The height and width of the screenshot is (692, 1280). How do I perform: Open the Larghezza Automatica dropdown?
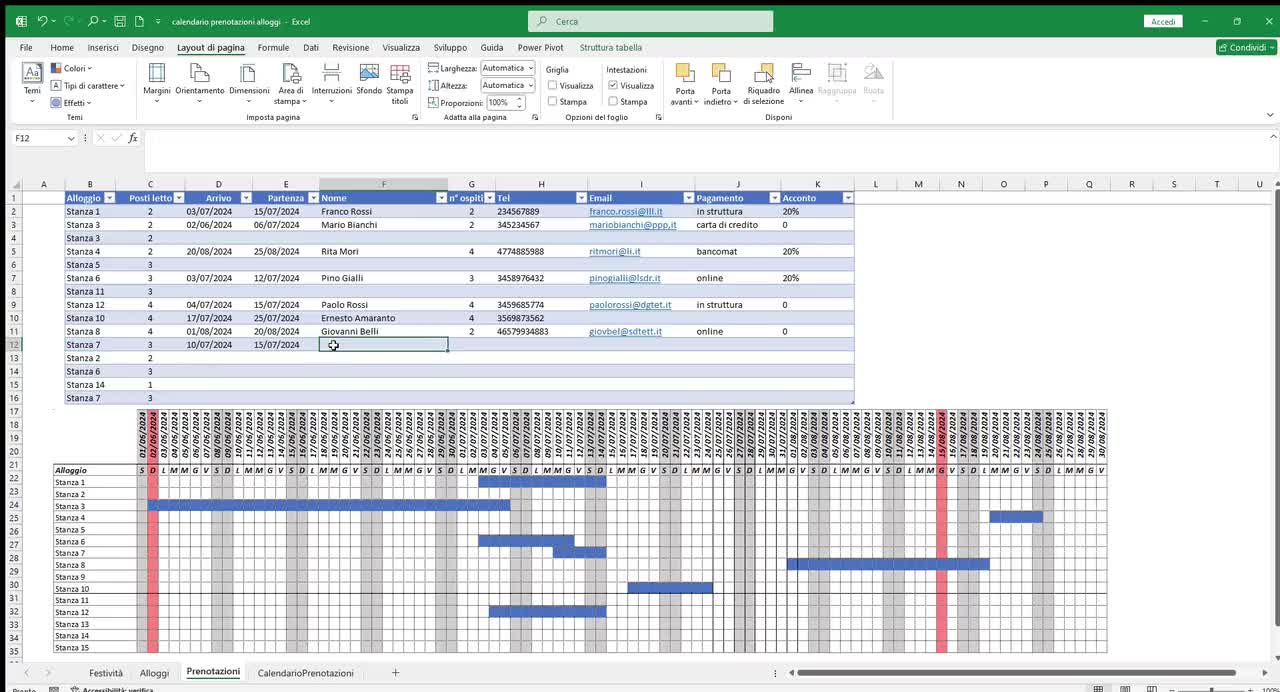pos(530,68)
